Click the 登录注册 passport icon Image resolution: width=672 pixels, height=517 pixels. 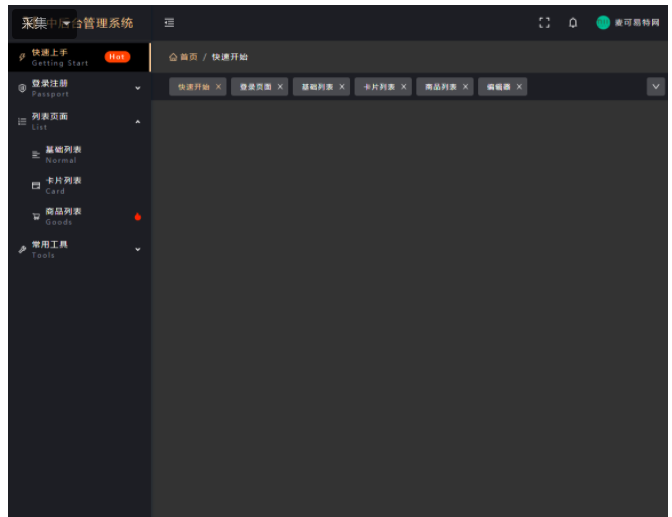[x=22, y=88]
